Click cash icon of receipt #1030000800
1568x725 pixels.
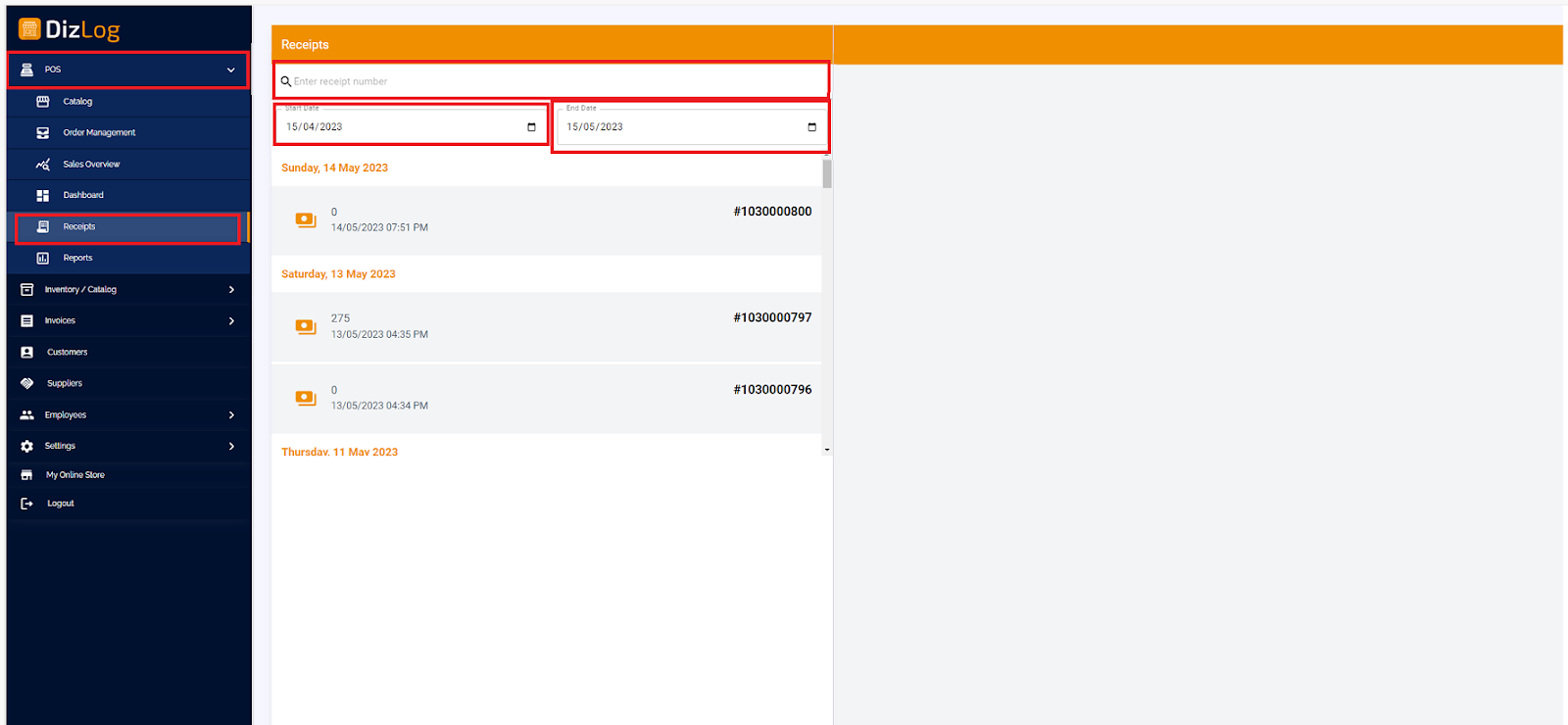[306, 219]
